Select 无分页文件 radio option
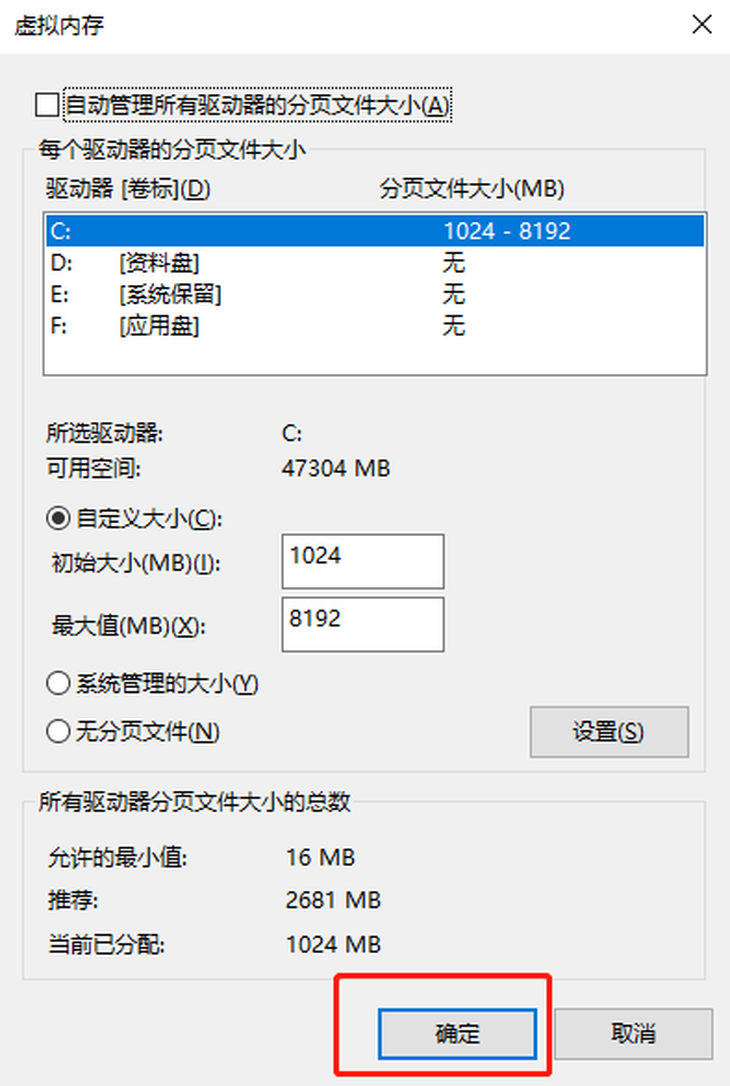The height and width of the screenshot is (1086, 730). pyautogui.click(x=58, y=731)
